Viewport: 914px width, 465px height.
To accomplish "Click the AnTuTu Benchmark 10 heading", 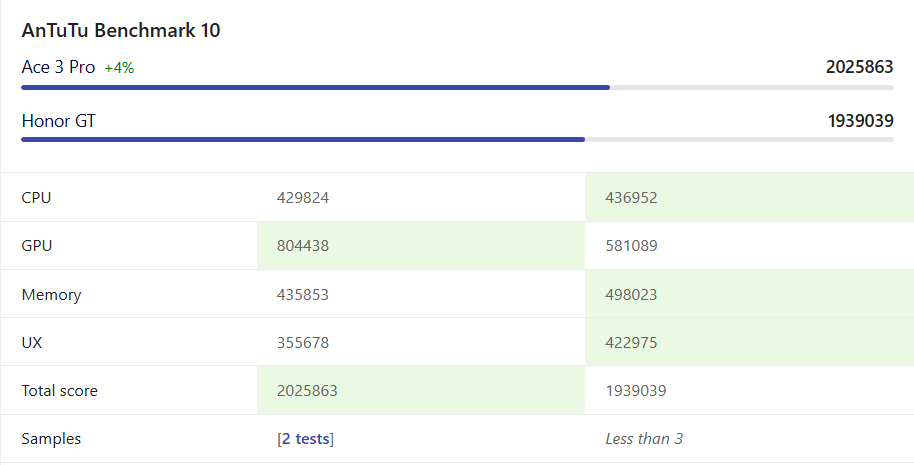I will click(x=121, y=30).
